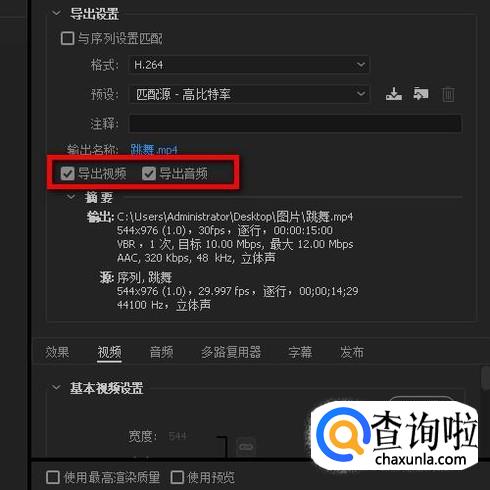Click into the 注释 comment field

[x=295, y=124]
